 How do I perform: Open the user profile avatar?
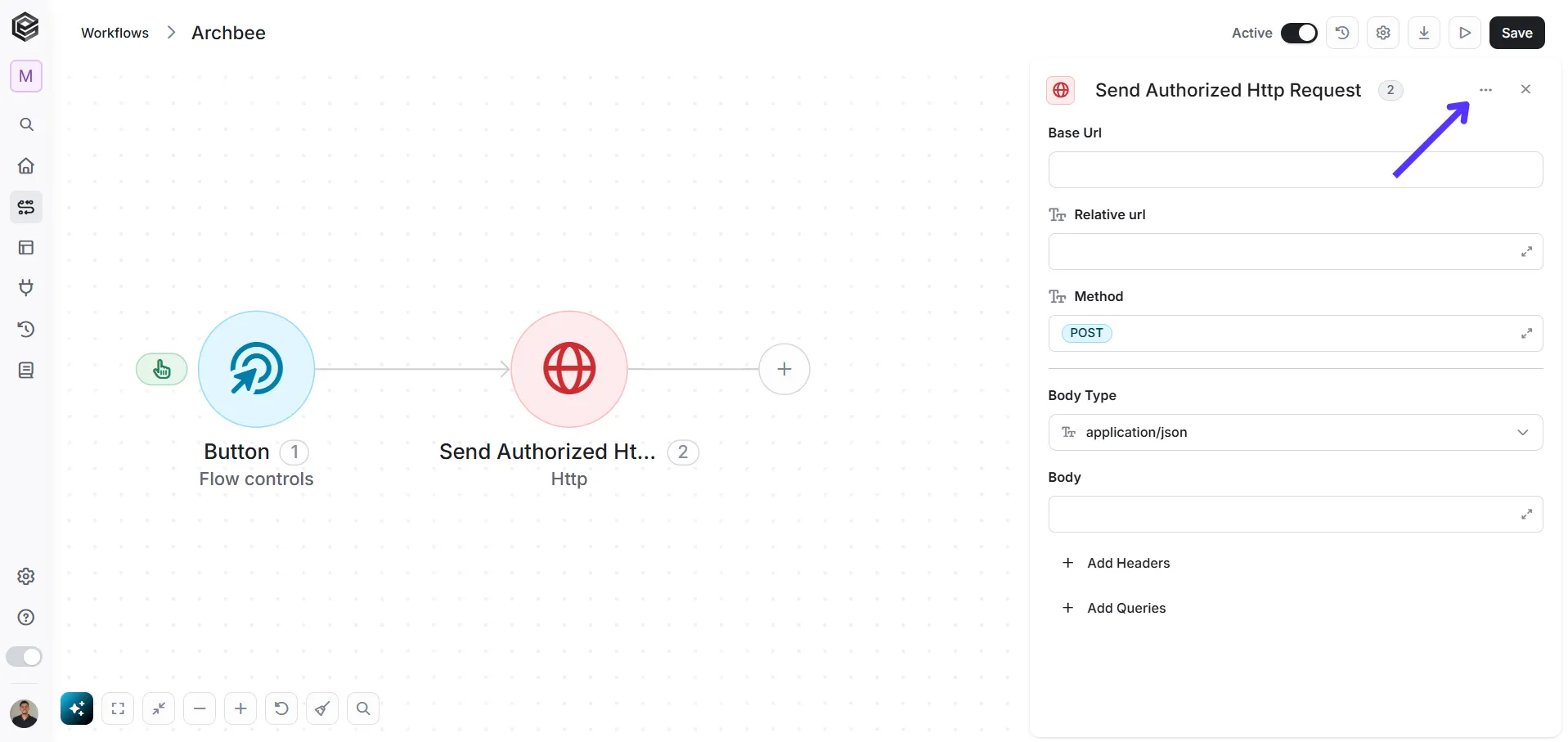point(25,713)
